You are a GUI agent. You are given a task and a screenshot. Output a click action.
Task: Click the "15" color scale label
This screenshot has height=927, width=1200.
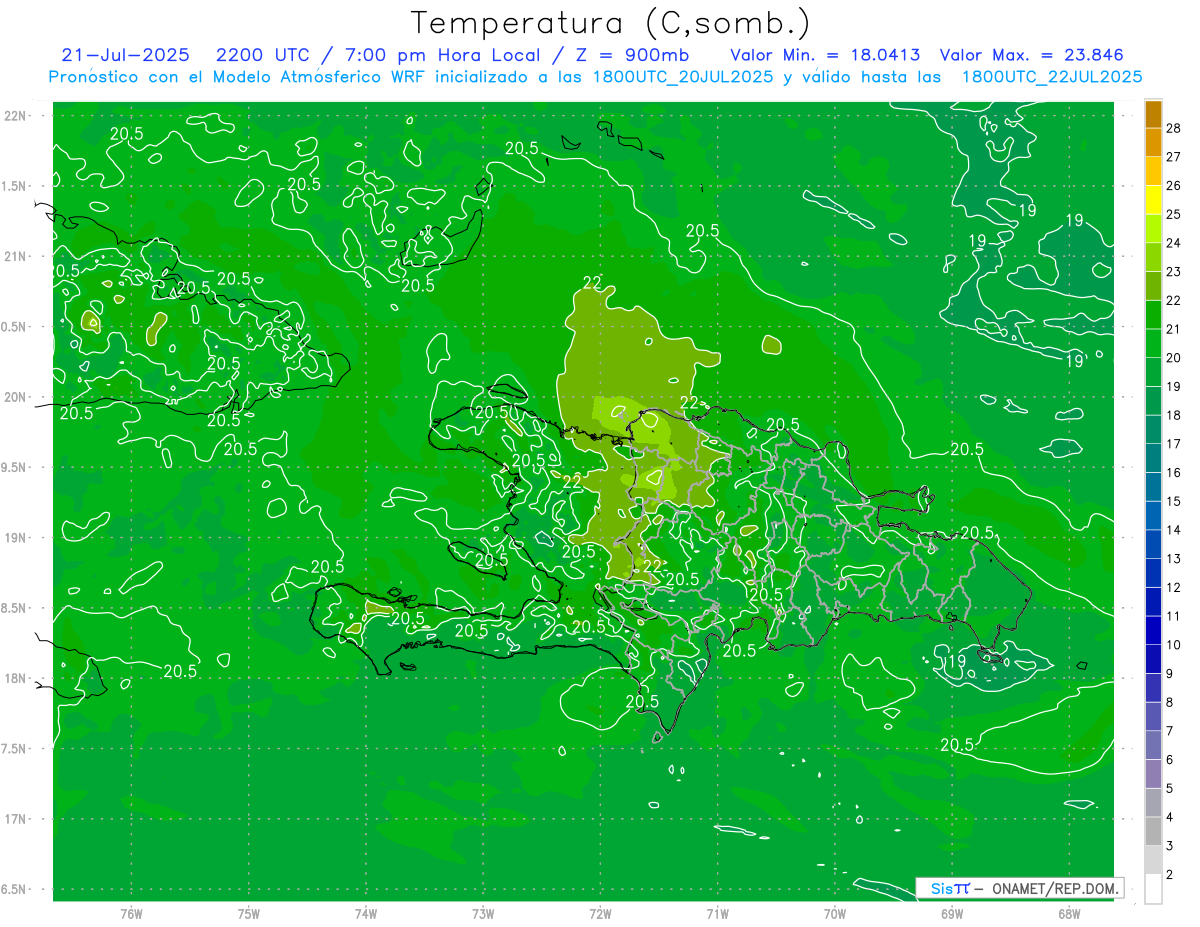point(1173,501)
